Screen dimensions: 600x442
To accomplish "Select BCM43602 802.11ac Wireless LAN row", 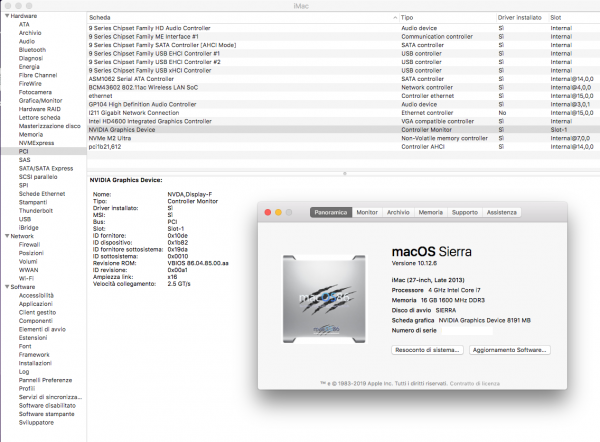I will click(x=343, y=87).
